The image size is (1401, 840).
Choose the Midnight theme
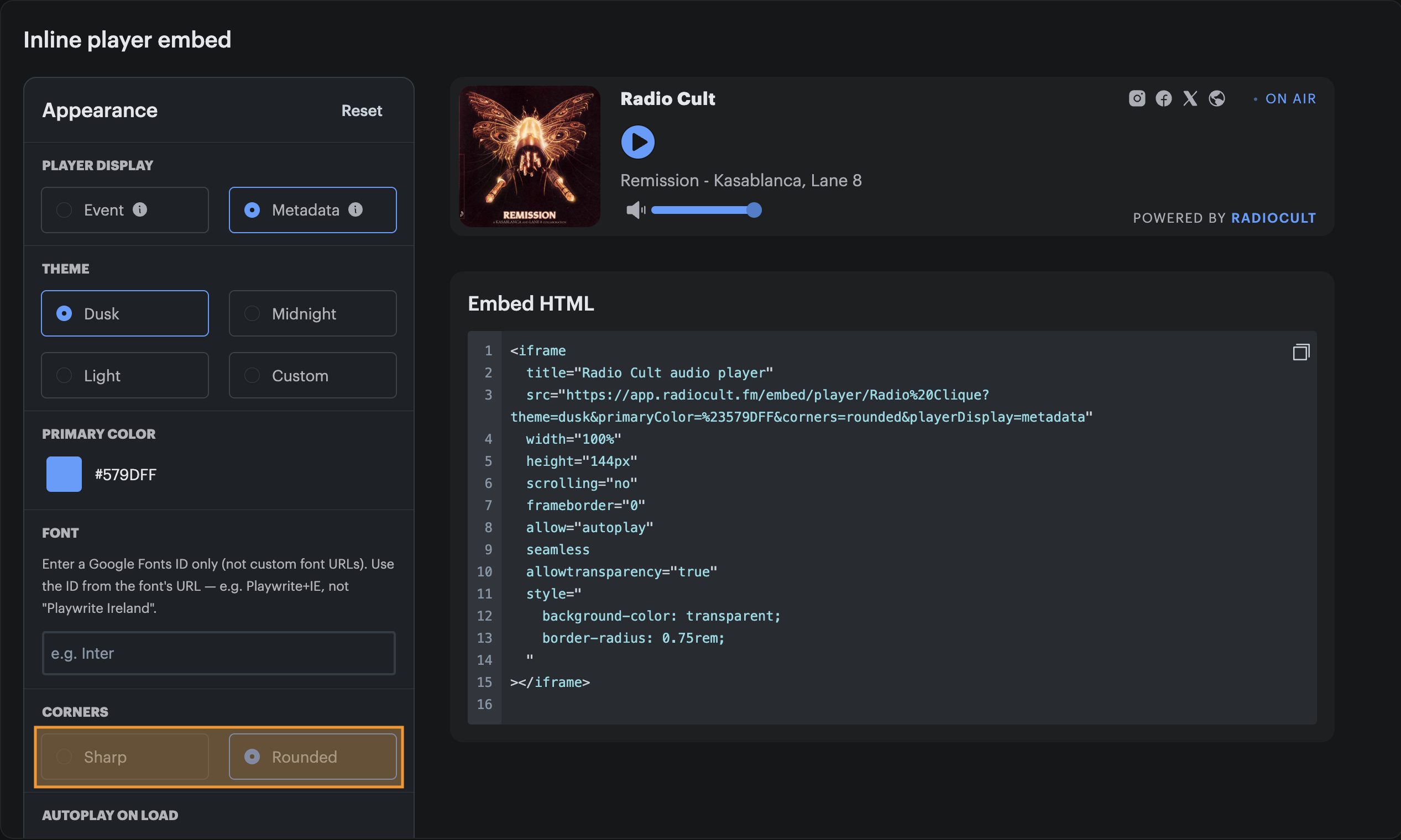tap(312, 313)
